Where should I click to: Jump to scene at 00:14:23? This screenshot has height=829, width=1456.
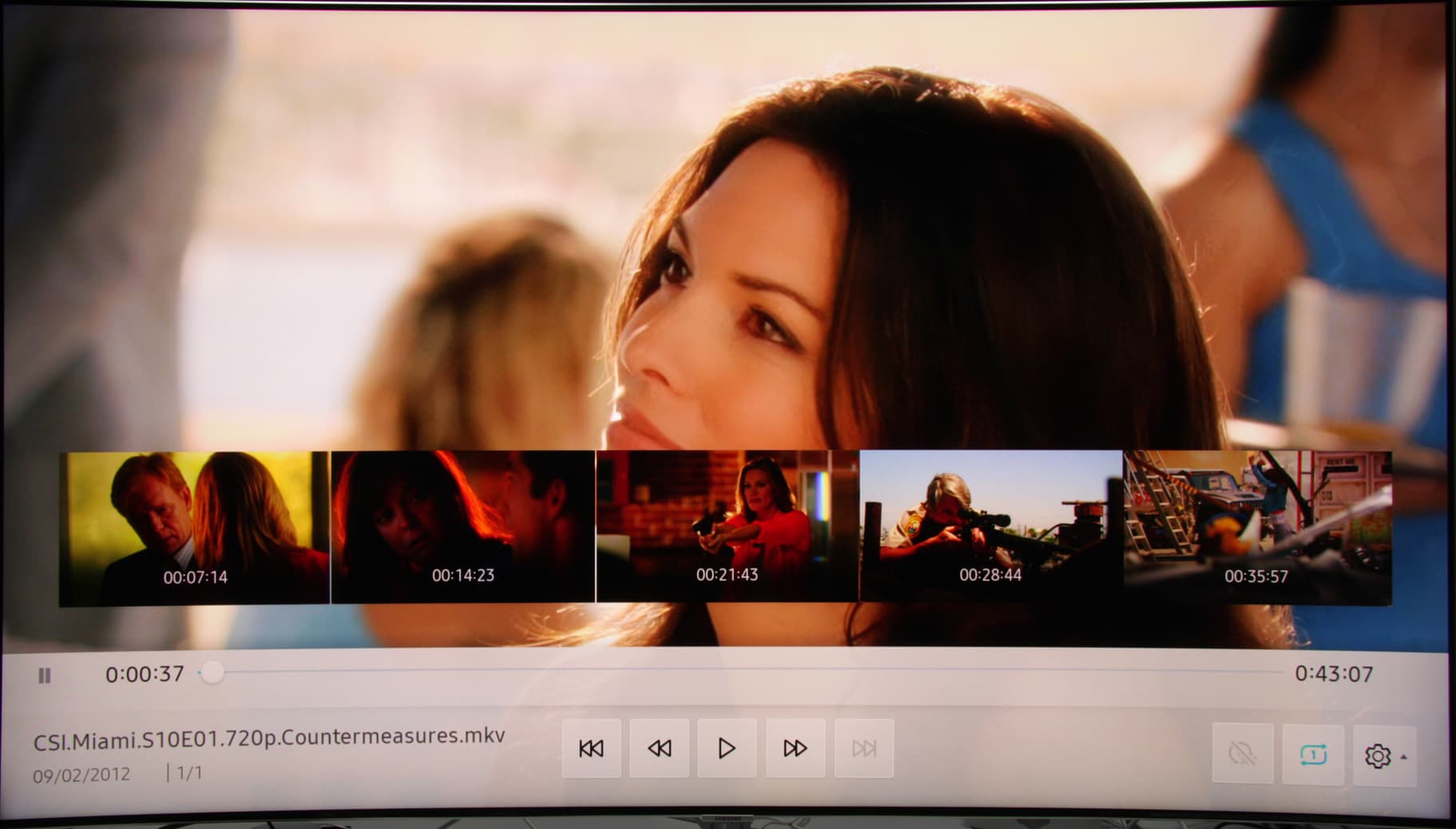click(x=463, y=527)
